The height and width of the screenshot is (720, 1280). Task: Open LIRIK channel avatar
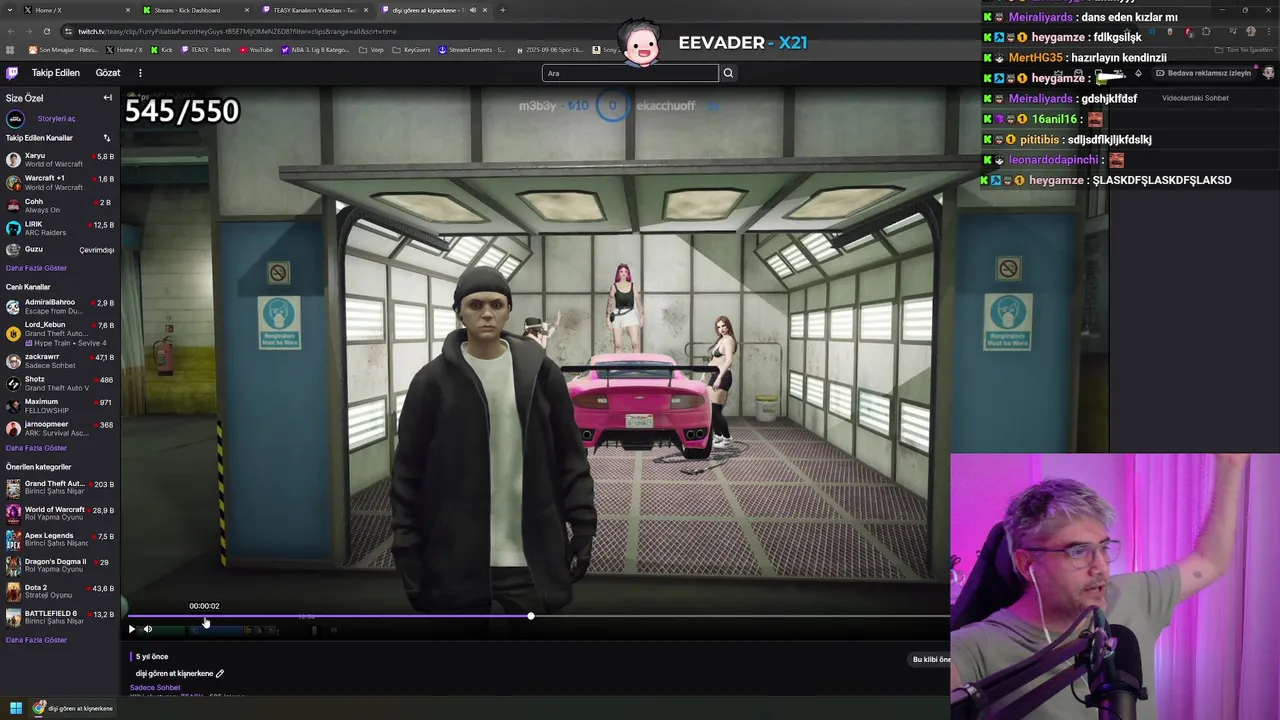(13, 228)
